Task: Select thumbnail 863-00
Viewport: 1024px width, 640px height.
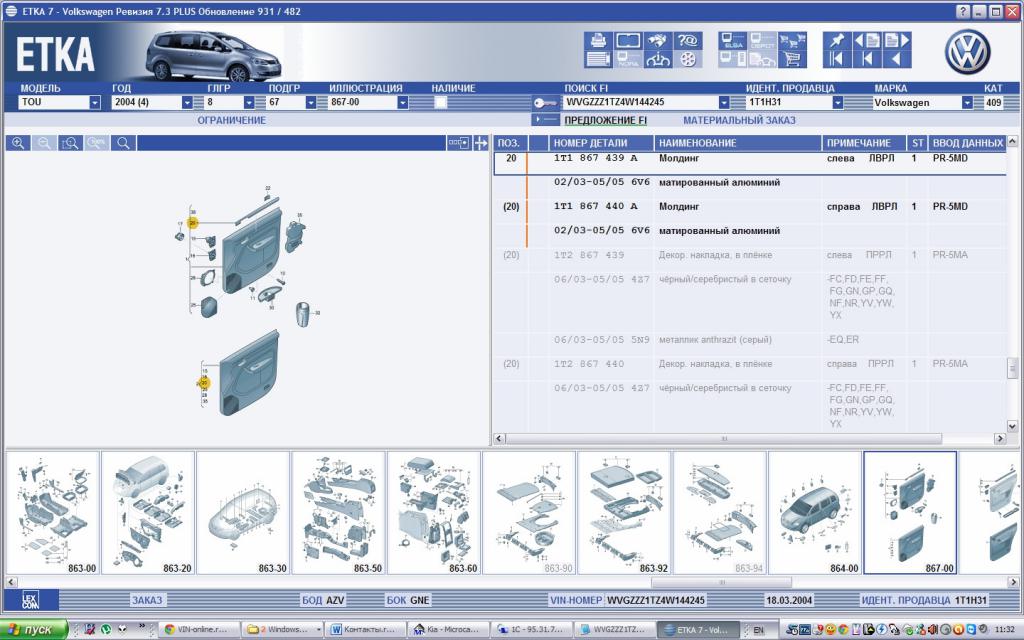Action: click(52, 513)
